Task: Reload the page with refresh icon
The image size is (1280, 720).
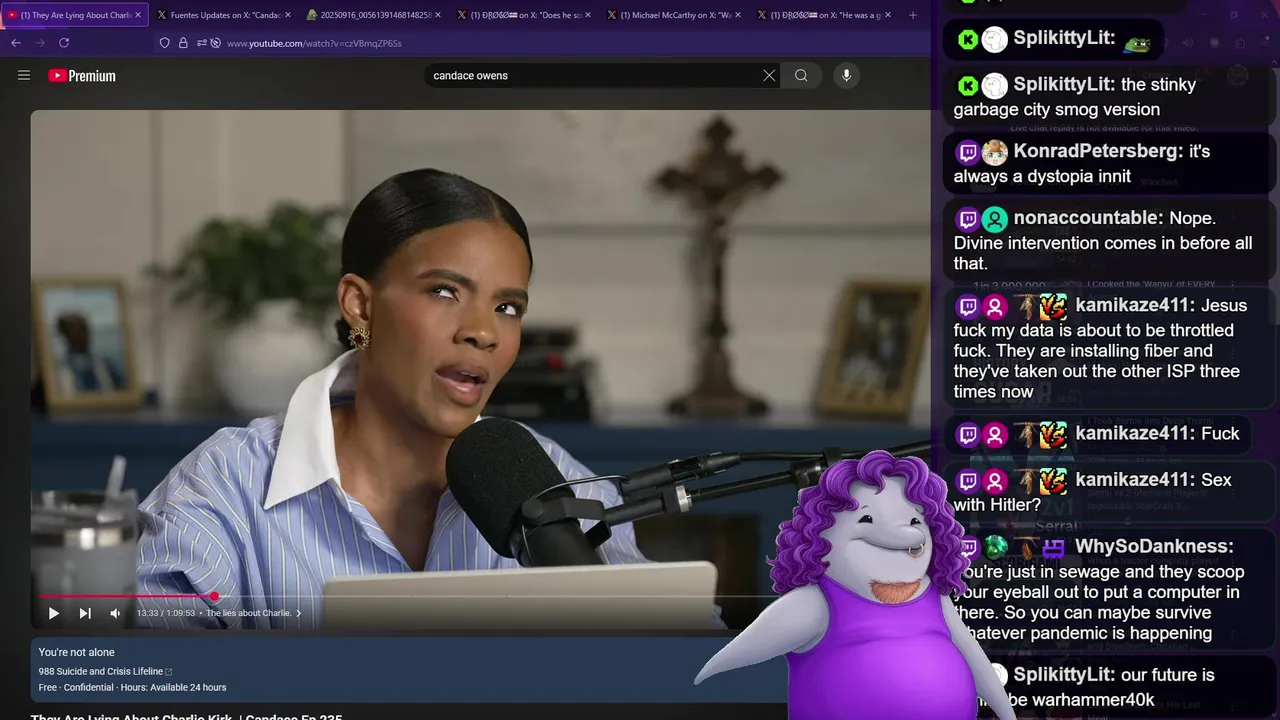Action: [x=64, y=43]
